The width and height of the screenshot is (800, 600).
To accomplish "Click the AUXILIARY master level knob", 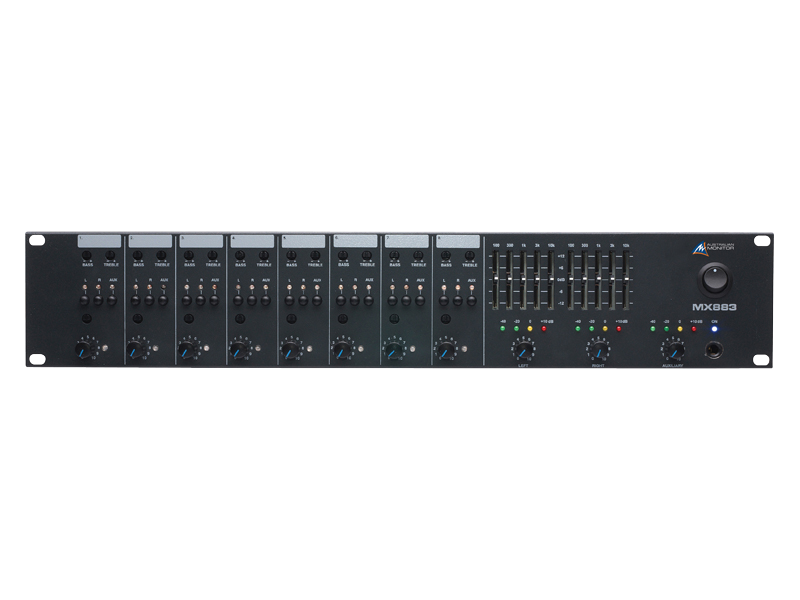I will point(673,348).
